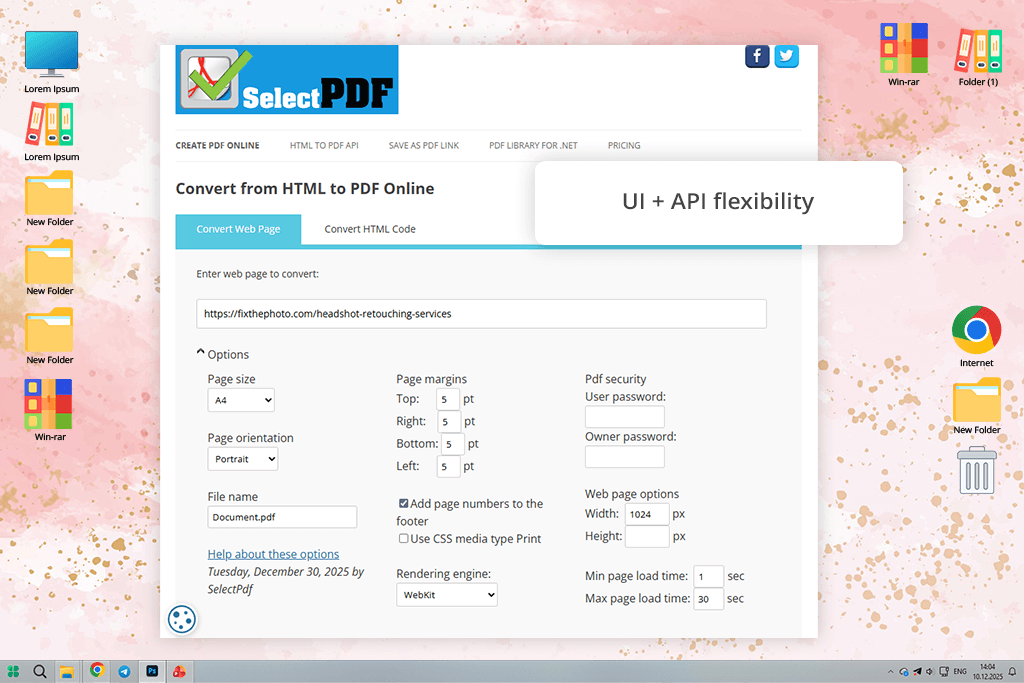Click the web page URL input field
1024x683 pixels.
click(481, 314)
